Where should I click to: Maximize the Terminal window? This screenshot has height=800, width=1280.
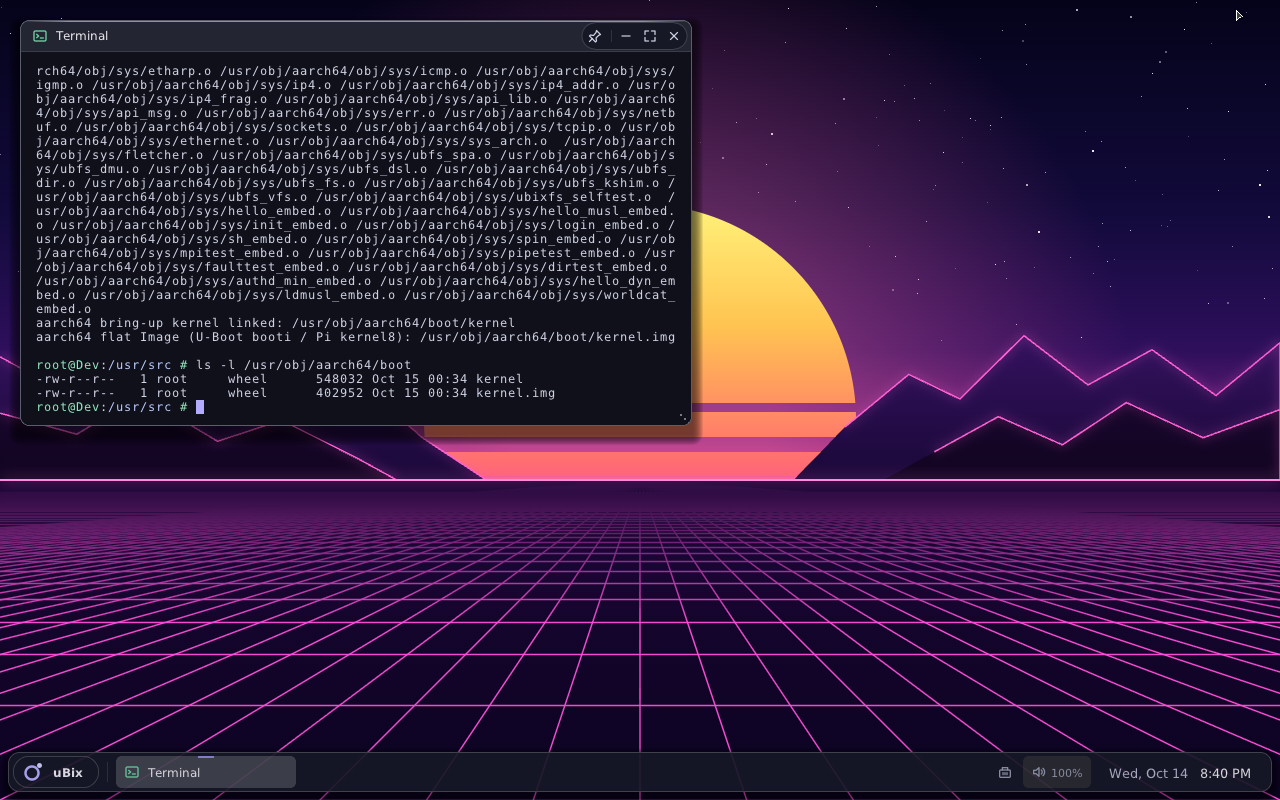650,36
